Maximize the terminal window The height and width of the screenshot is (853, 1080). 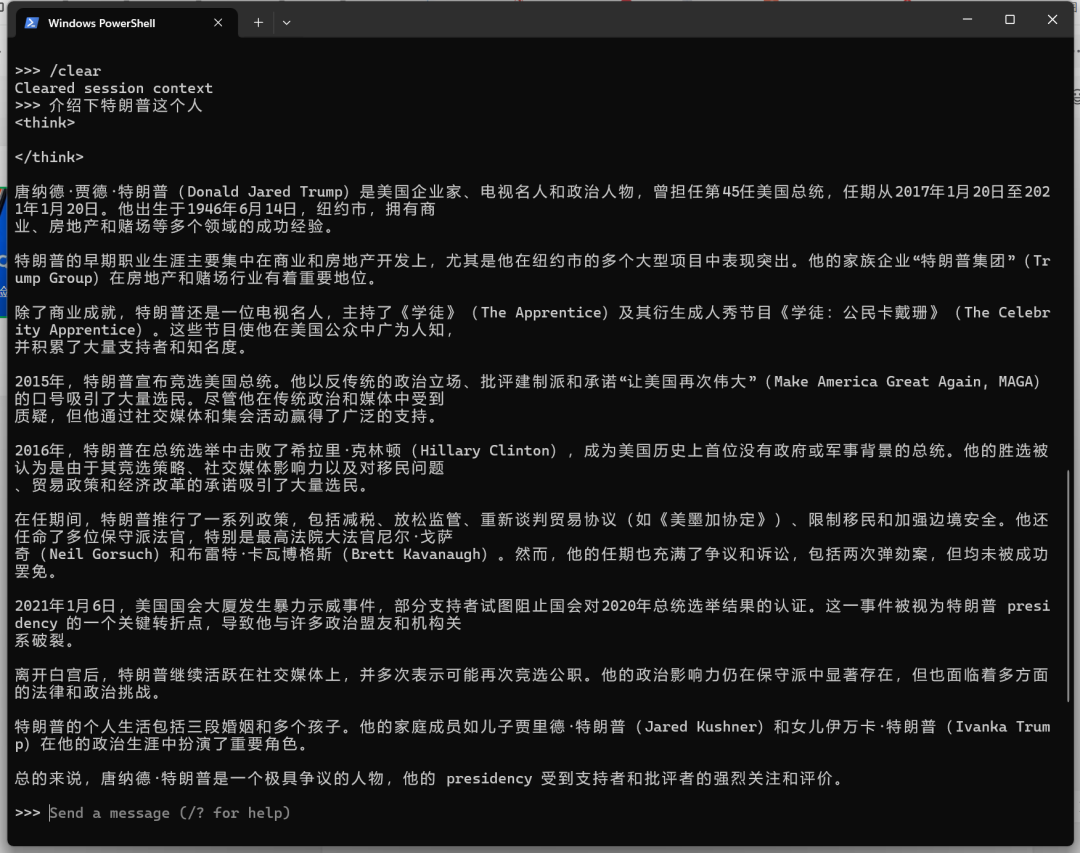coord(1010,19)
